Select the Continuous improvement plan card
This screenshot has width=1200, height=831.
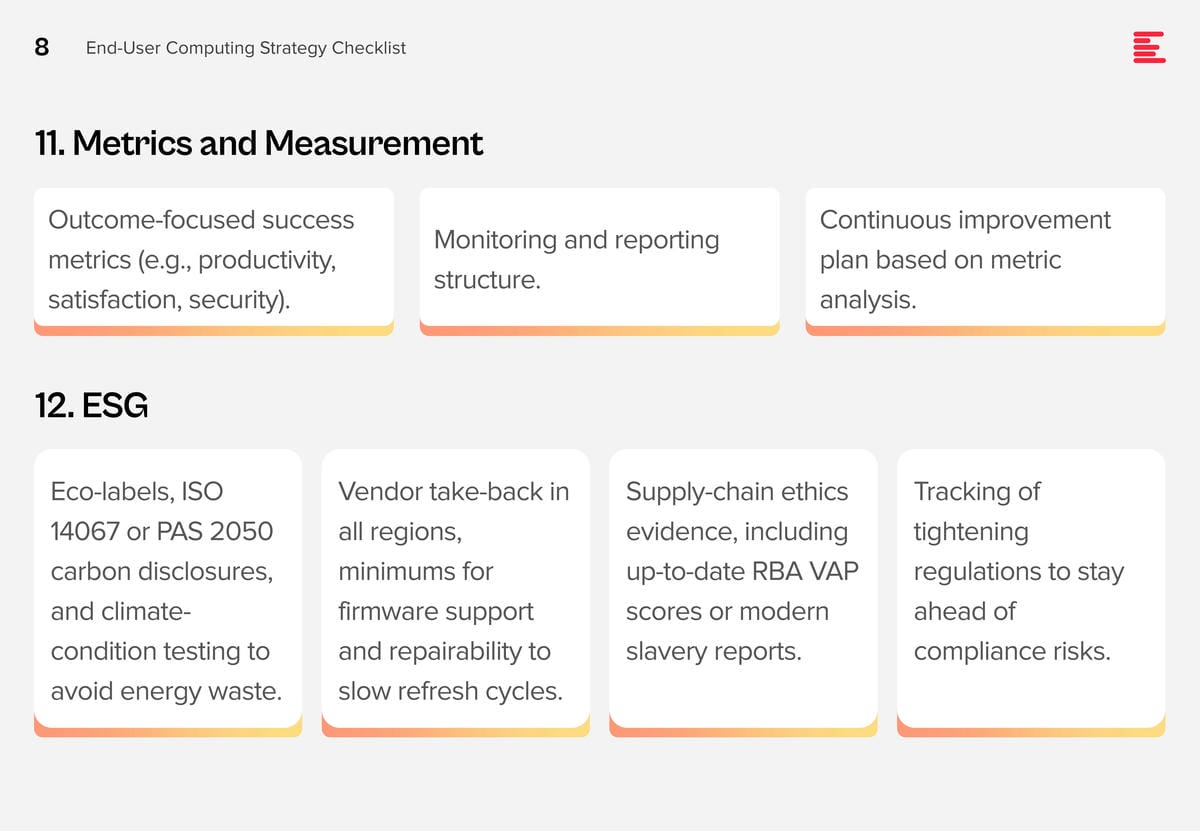click(x=986, y=257)
